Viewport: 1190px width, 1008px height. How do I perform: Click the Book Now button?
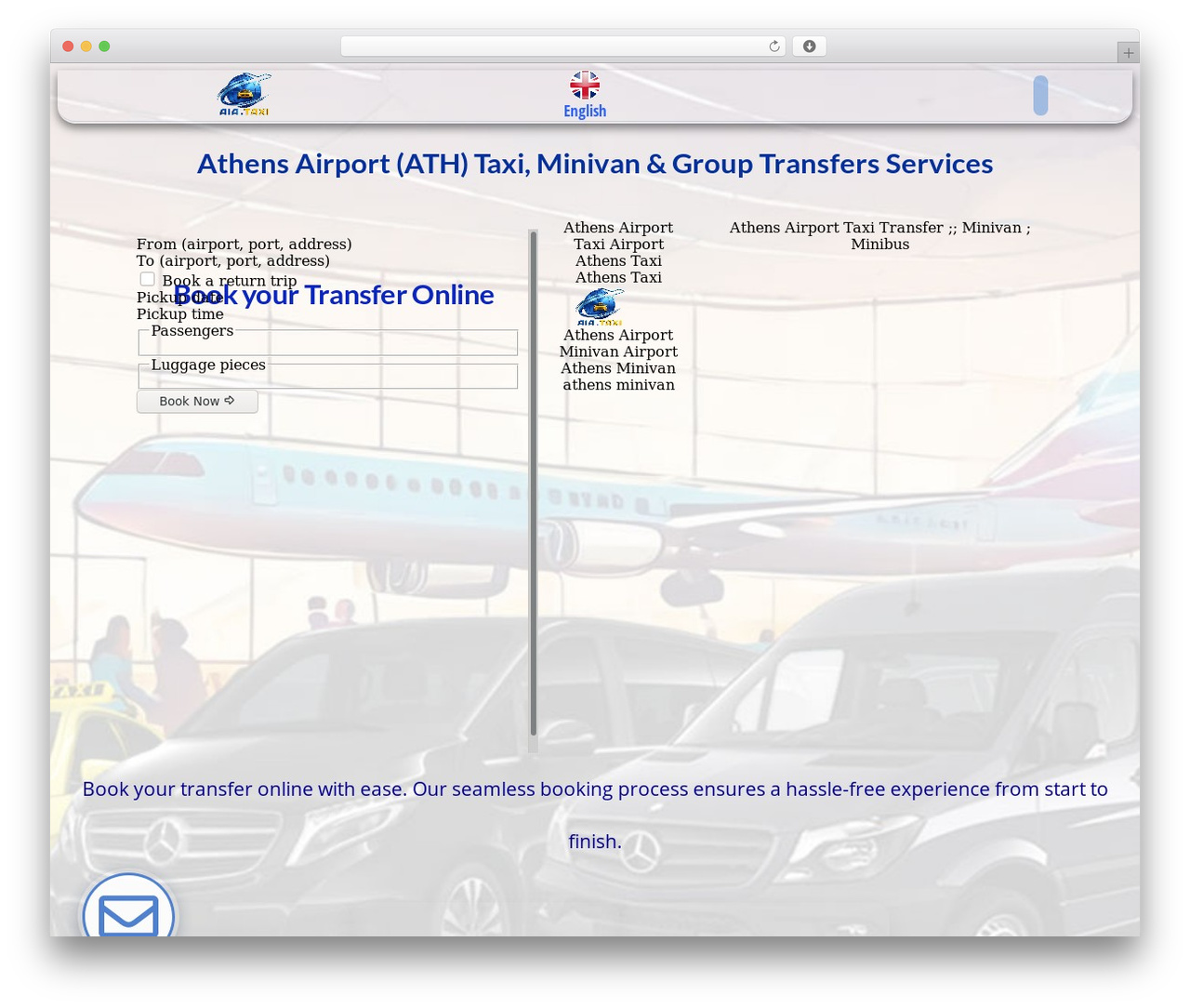pyautogui.click(x=197, y=402)
